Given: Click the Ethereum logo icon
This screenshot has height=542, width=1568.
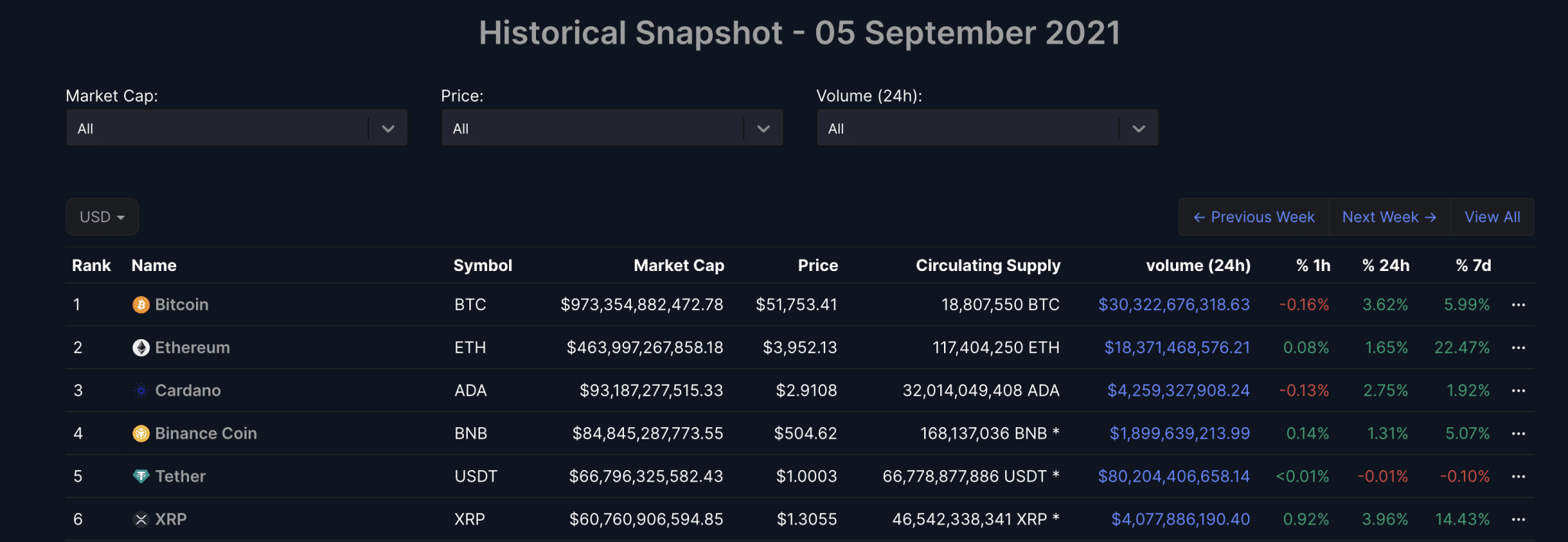Looking at the screenshot, I should (x=141, y=348).
